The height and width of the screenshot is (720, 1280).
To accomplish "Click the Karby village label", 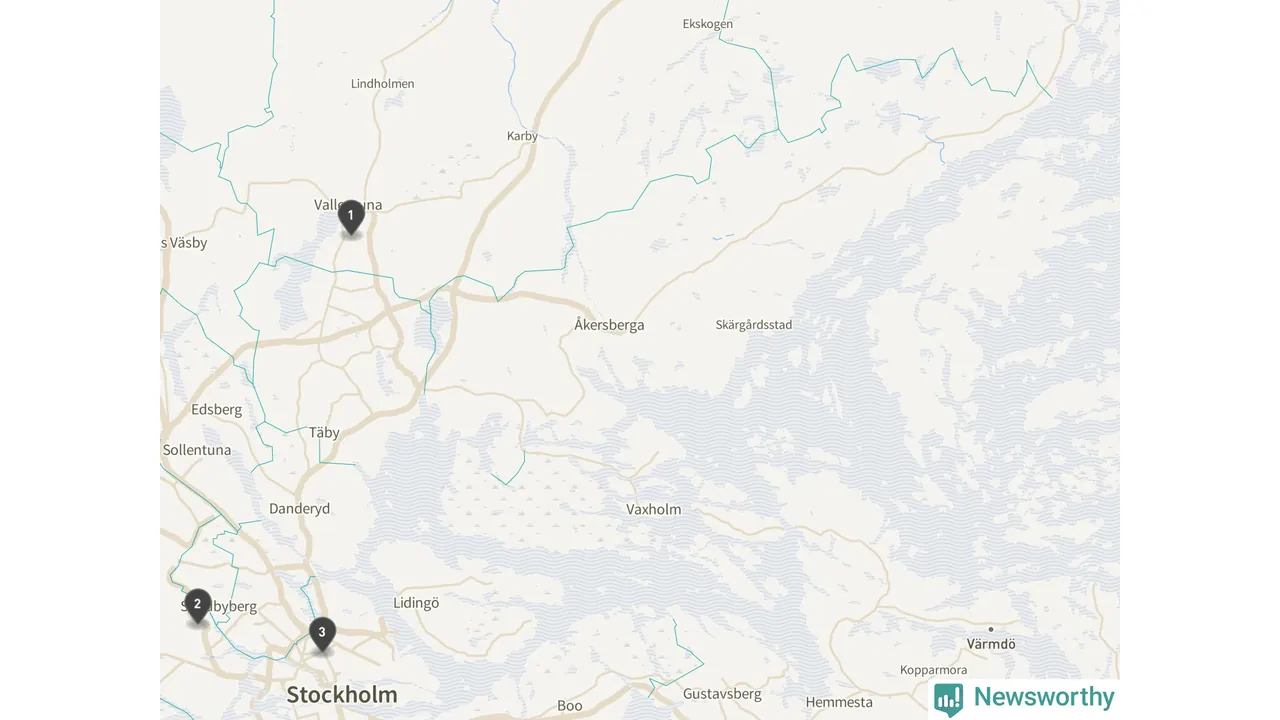I will (x=522, y=136).
